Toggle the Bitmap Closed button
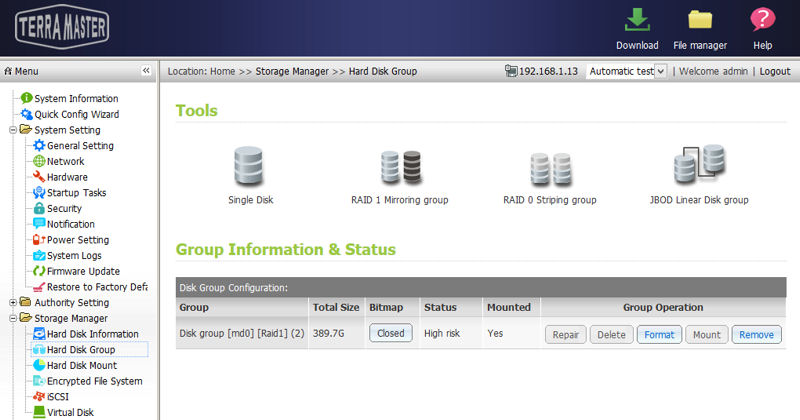Viewport: 800px width, 420px height. point(391,333)
